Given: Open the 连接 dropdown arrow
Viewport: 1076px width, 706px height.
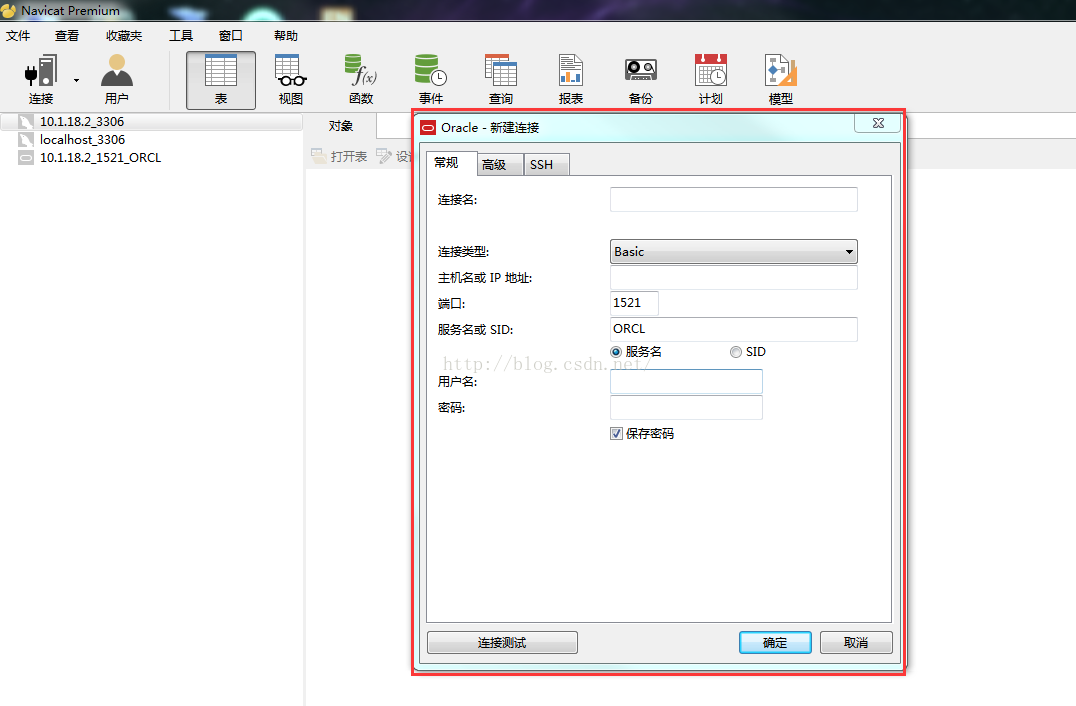Looking at the screenshot, I should 76,80.
